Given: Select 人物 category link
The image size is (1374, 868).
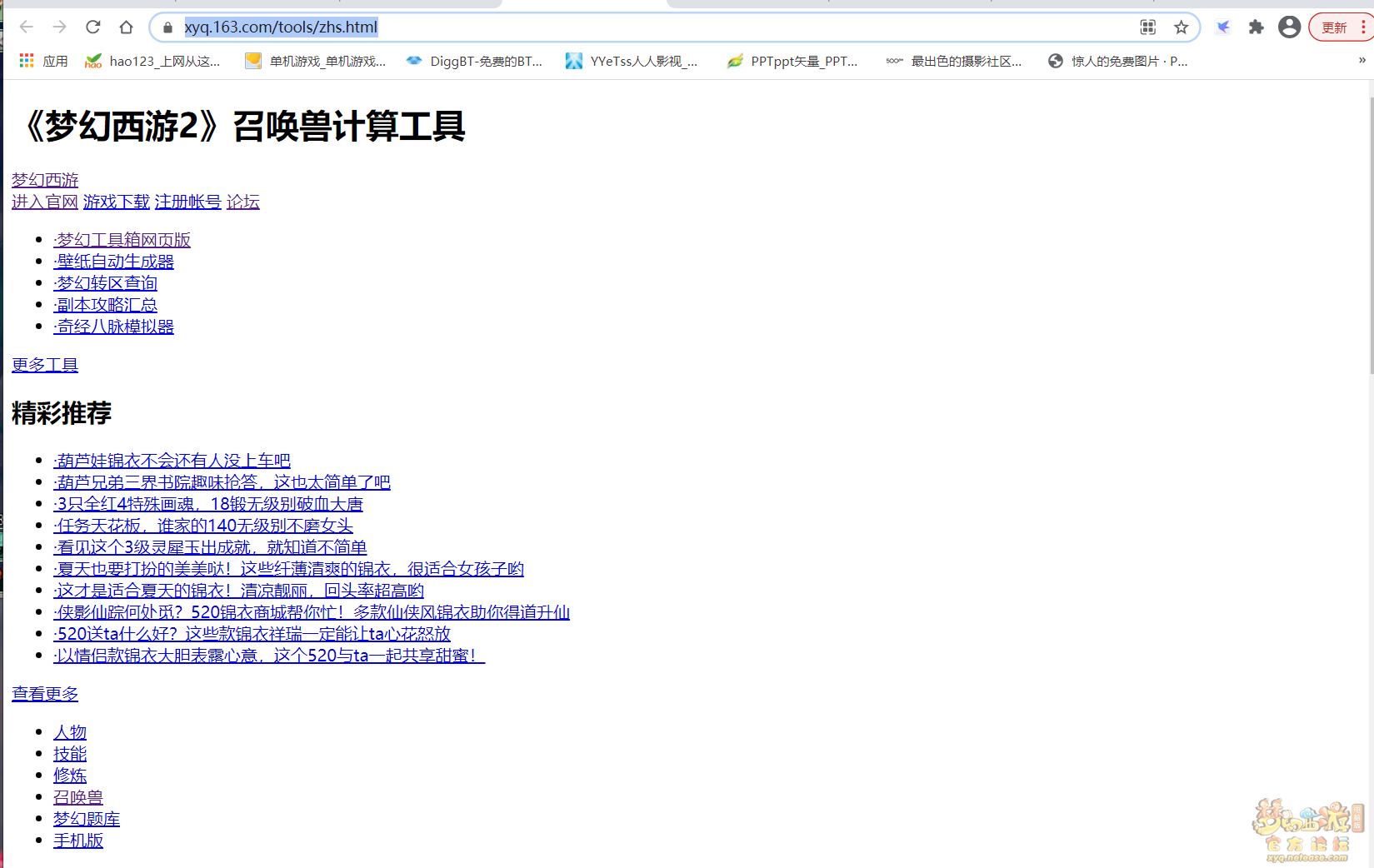Looking at the screenshot, I should (x=70, y=732).
